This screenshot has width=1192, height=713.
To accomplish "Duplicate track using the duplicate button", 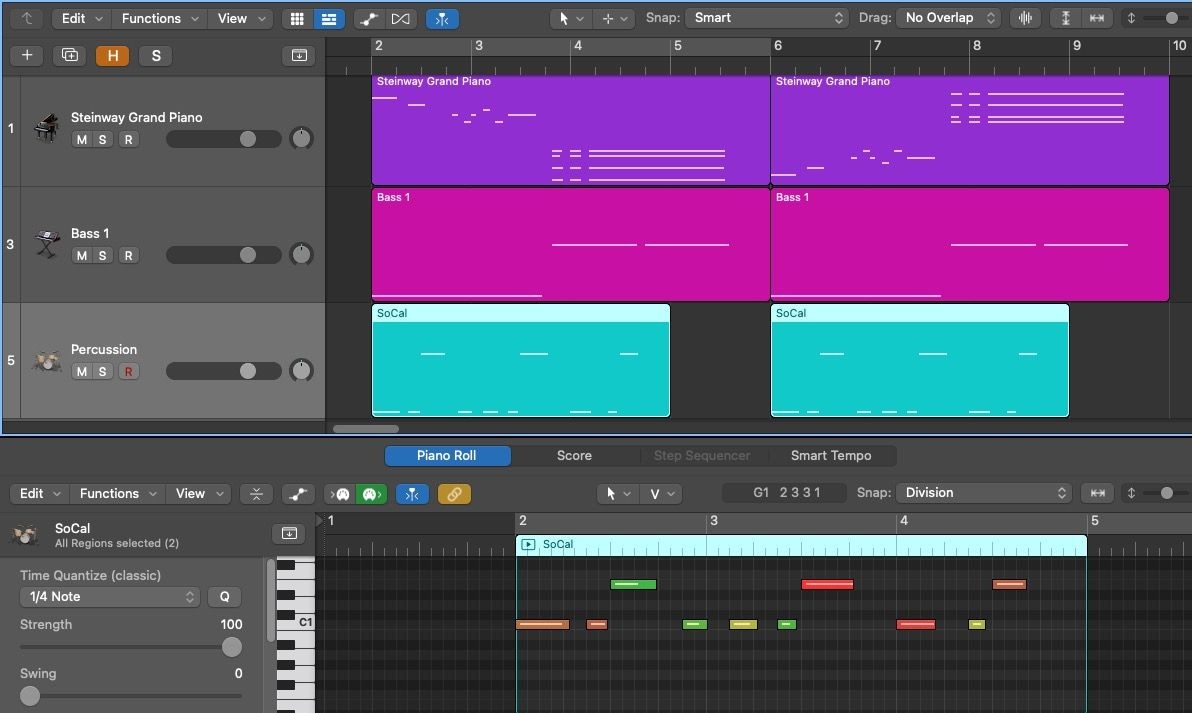I will click(x=69, y=55).
